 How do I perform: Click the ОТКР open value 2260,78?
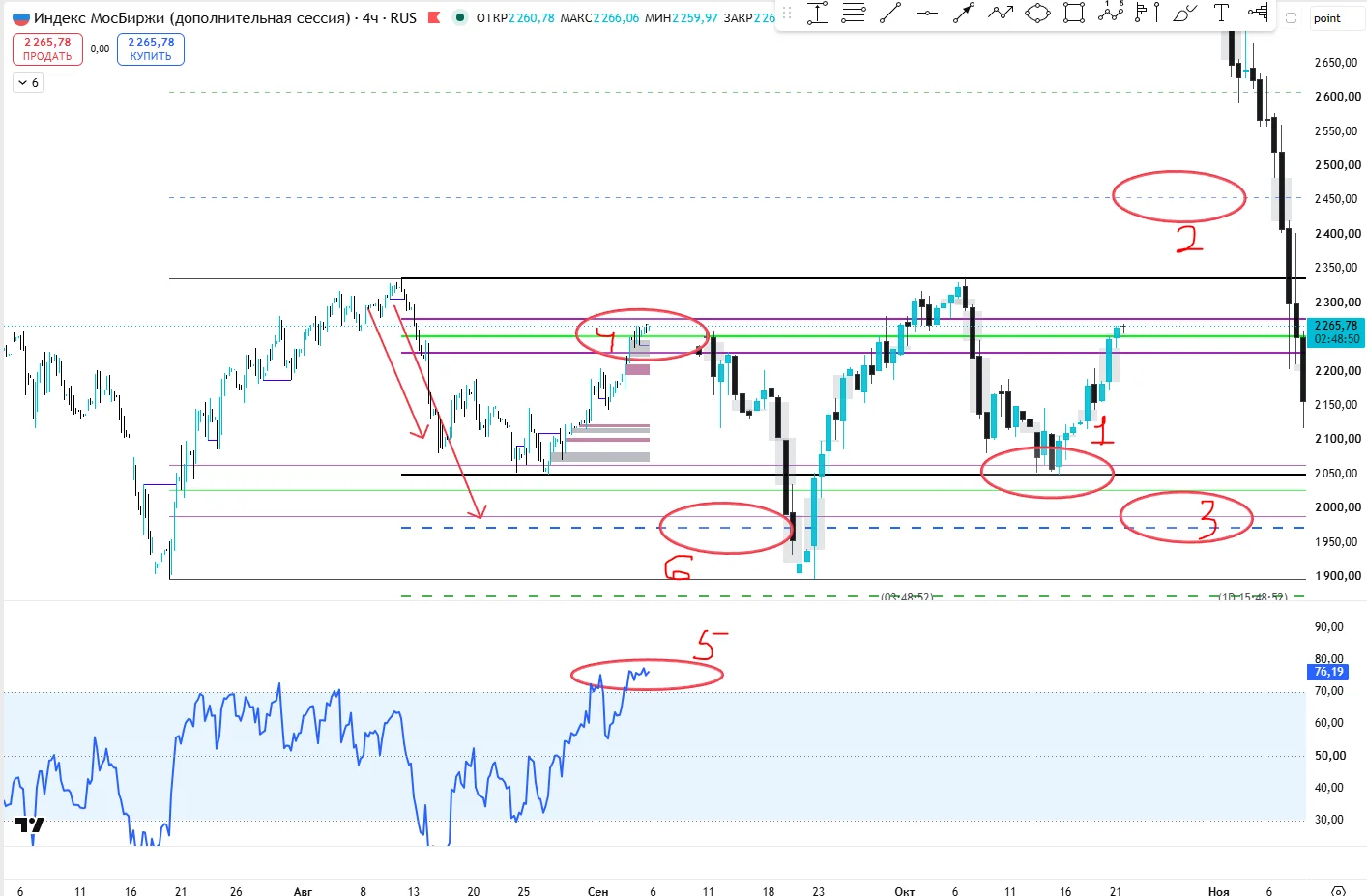pos(532,18)
